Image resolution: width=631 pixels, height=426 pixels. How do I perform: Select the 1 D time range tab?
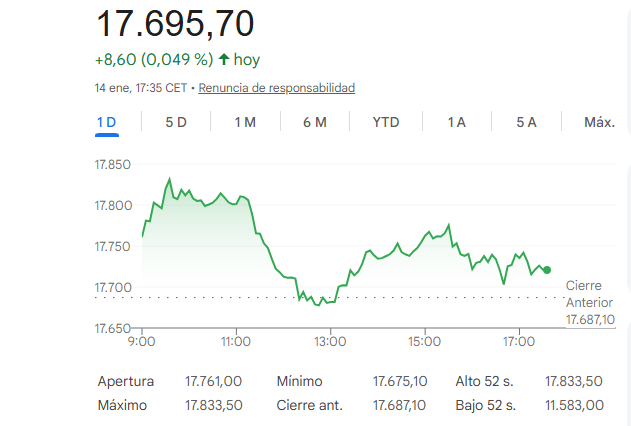pyautogui.click(x=107, y=122)
